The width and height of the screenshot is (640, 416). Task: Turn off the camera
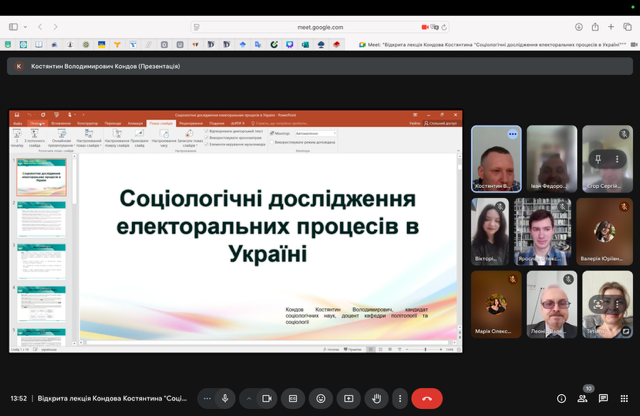pyautogui.click(x=267, y=398)
